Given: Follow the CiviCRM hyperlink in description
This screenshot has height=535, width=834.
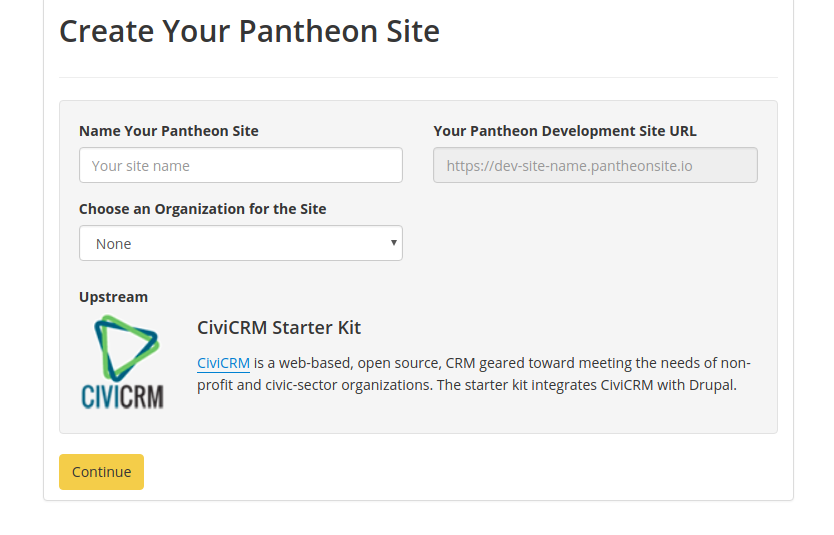Looking at the screenshot, I should coord(223,363).
